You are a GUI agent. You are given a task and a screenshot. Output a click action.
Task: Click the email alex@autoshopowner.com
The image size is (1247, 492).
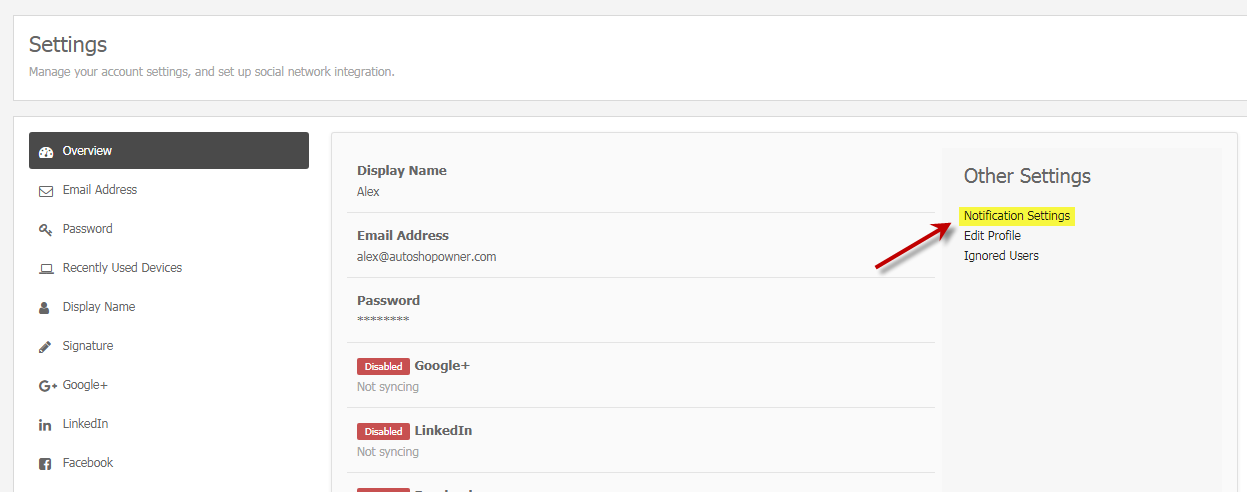pyautogui.click(x=427, y=257)
